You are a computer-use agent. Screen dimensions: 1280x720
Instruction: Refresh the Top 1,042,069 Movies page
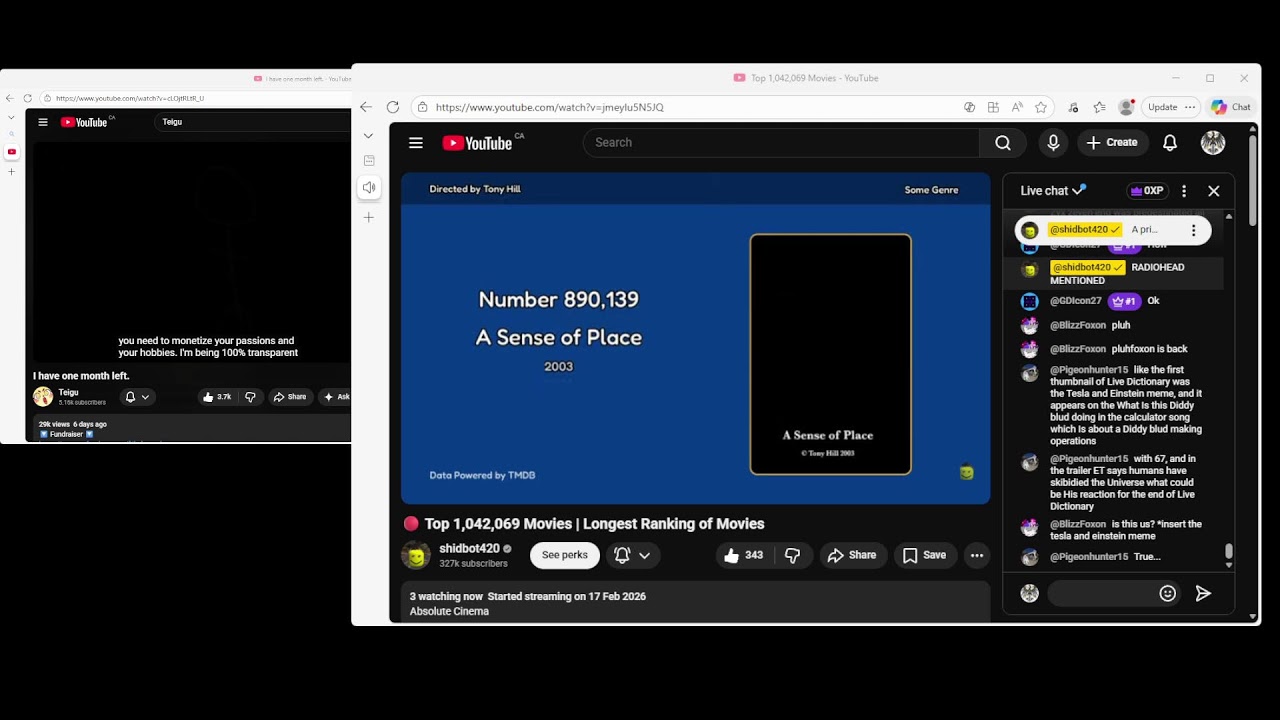tap(392, 107)
